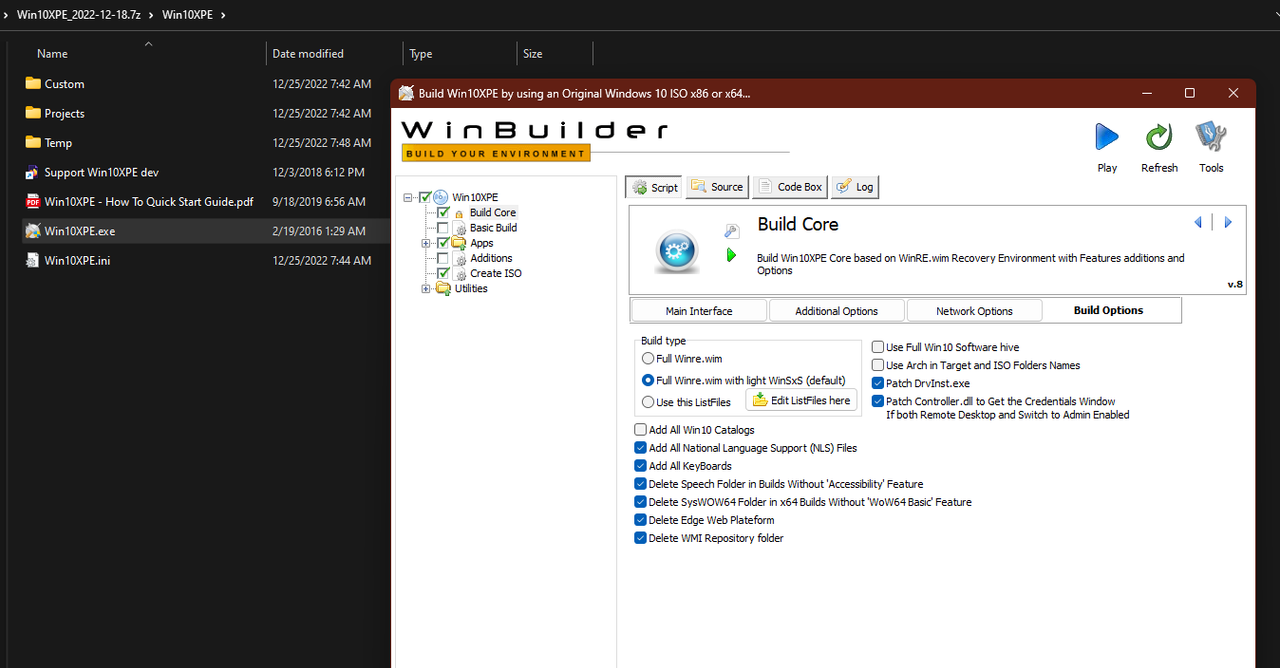Check the Basic Build tree checkbox
This screenshot has height=668, width=1280.
443,228
